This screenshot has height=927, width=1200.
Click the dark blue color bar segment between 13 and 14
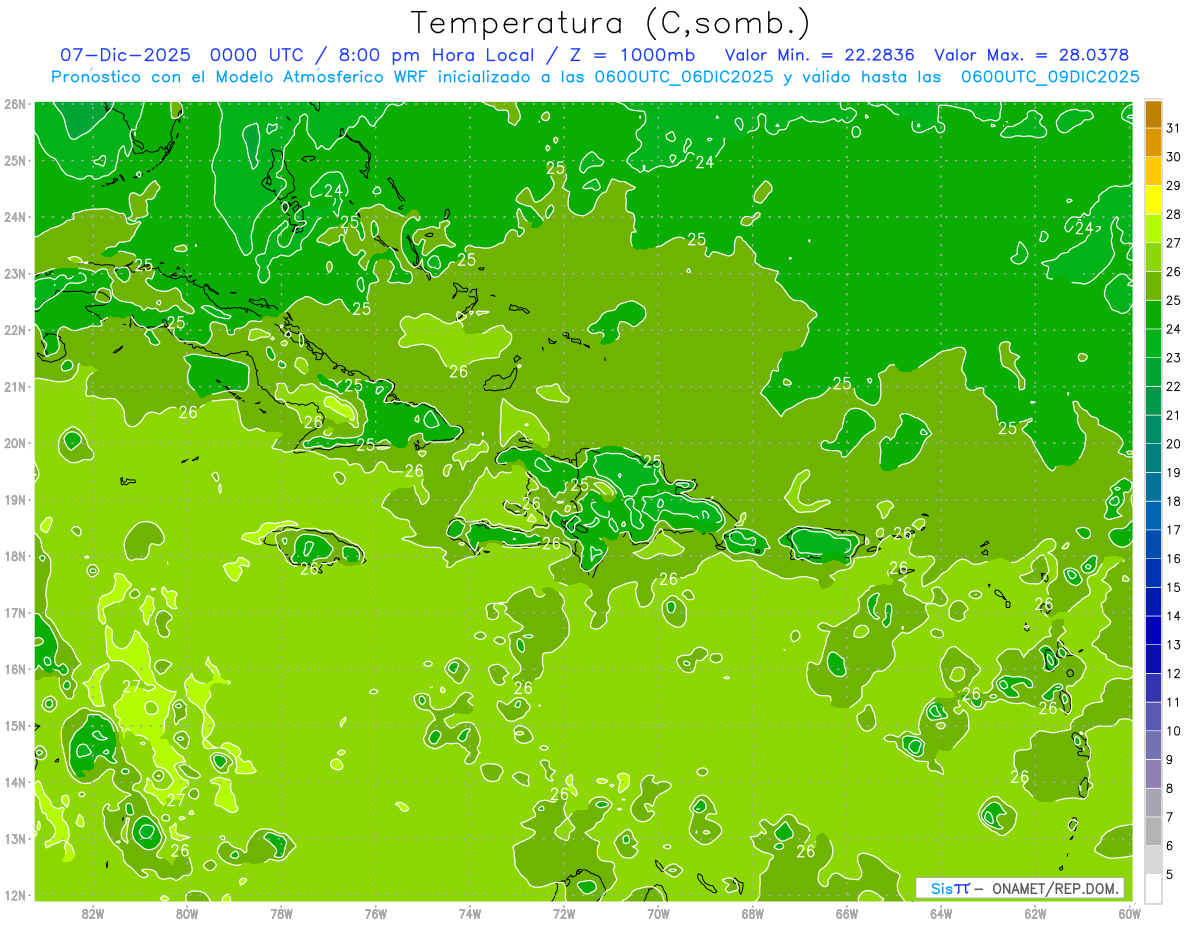(1153, 630)
